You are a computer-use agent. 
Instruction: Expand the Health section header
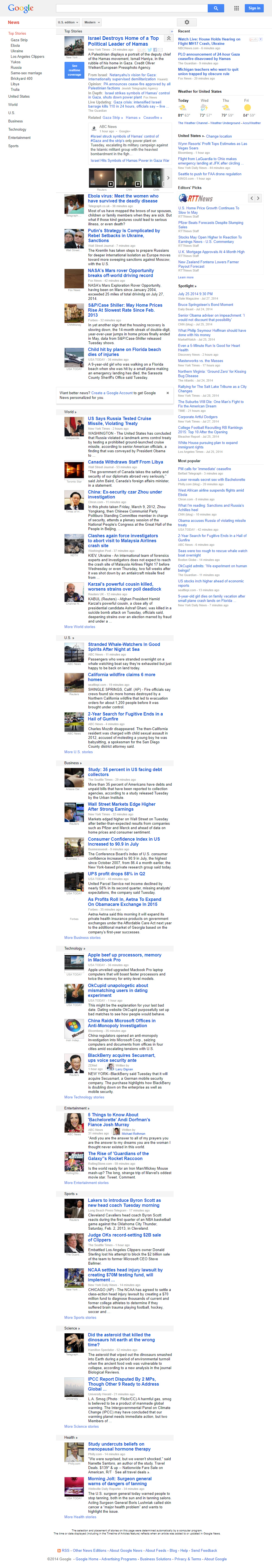coord(71,1437)
